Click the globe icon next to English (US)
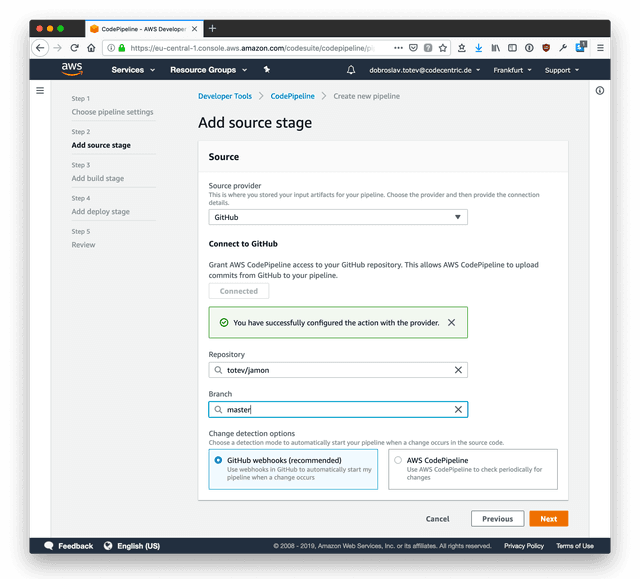640x579 pixels. pyautogui.click(x=108, y=546)
